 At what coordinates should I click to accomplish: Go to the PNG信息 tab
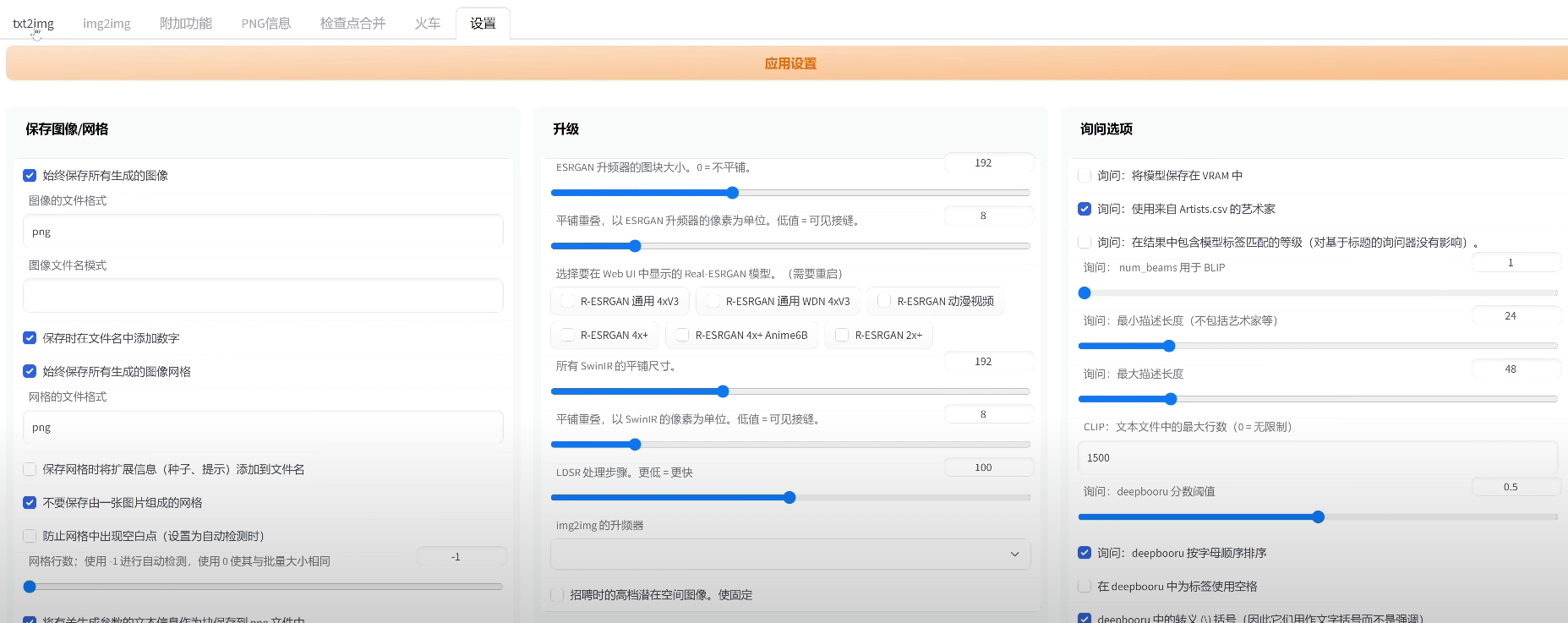265,24
